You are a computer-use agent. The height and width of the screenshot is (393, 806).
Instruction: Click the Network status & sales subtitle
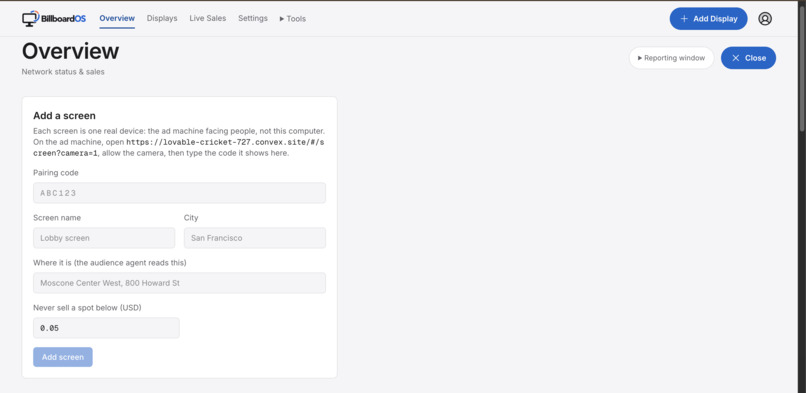pyautogui.click(x=63, y=72)
